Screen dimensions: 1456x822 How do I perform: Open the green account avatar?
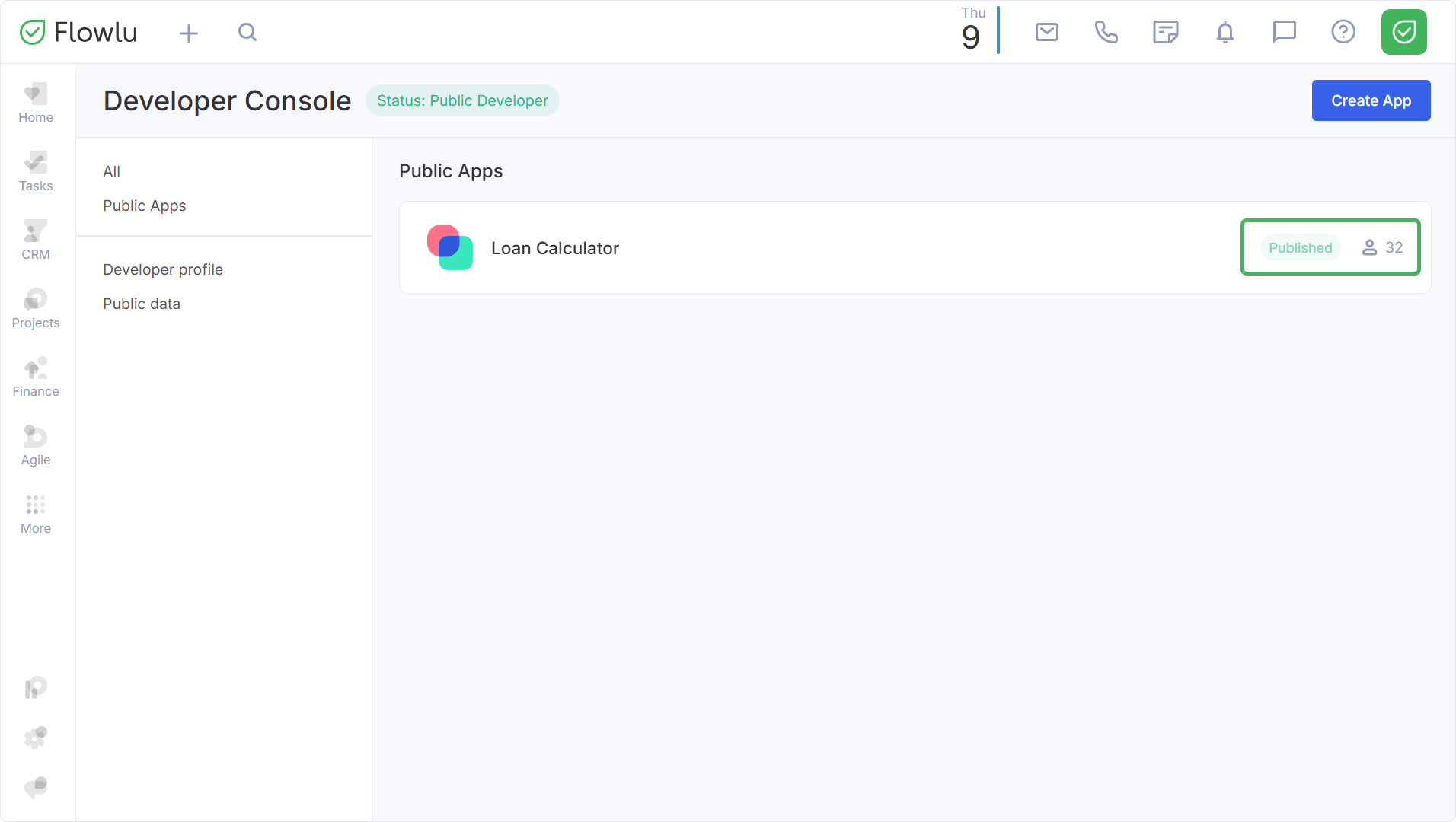1404,32
